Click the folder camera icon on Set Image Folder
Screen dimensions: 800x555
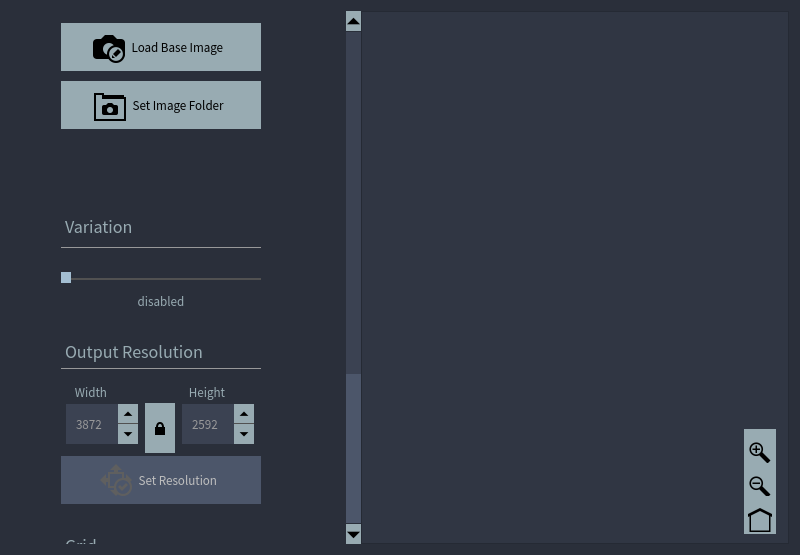coord(110,107)
